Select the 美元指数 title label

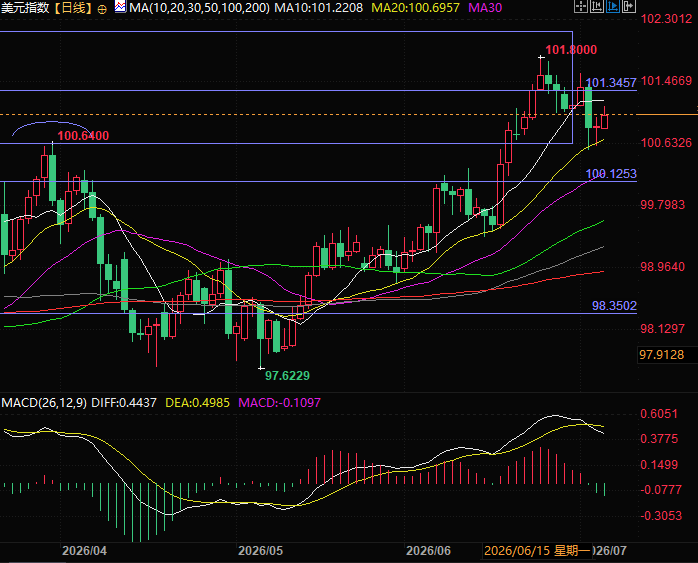tap(25, 8)
